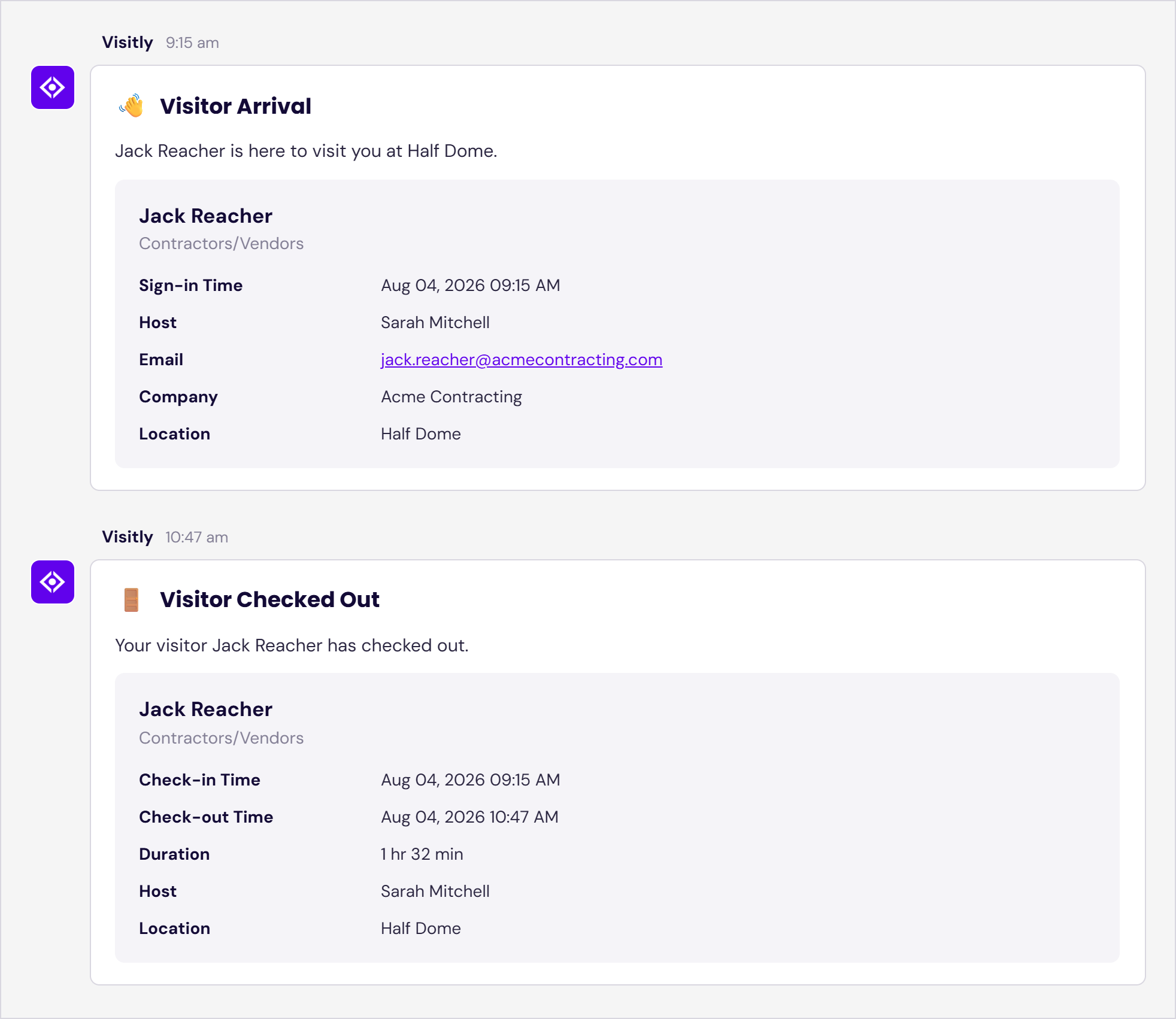Click Contractors/Vendors label in checked out card
This screenshot has height=1019, width=1176.
click(221, 738)
